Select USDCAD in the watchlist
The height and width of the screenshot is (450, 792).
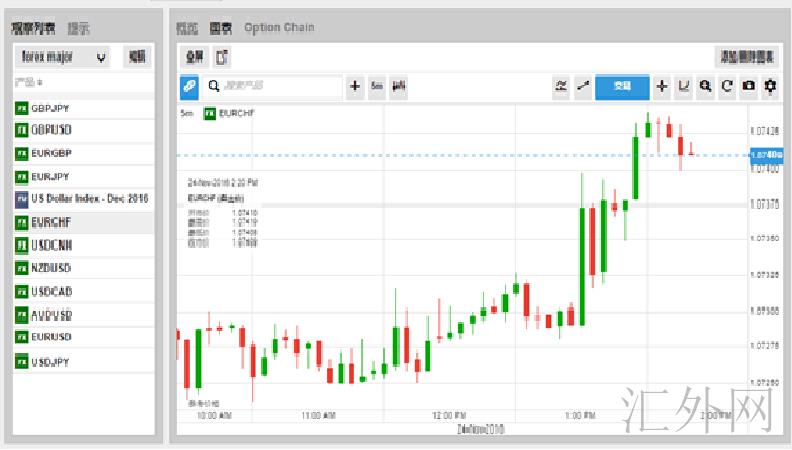84,292
